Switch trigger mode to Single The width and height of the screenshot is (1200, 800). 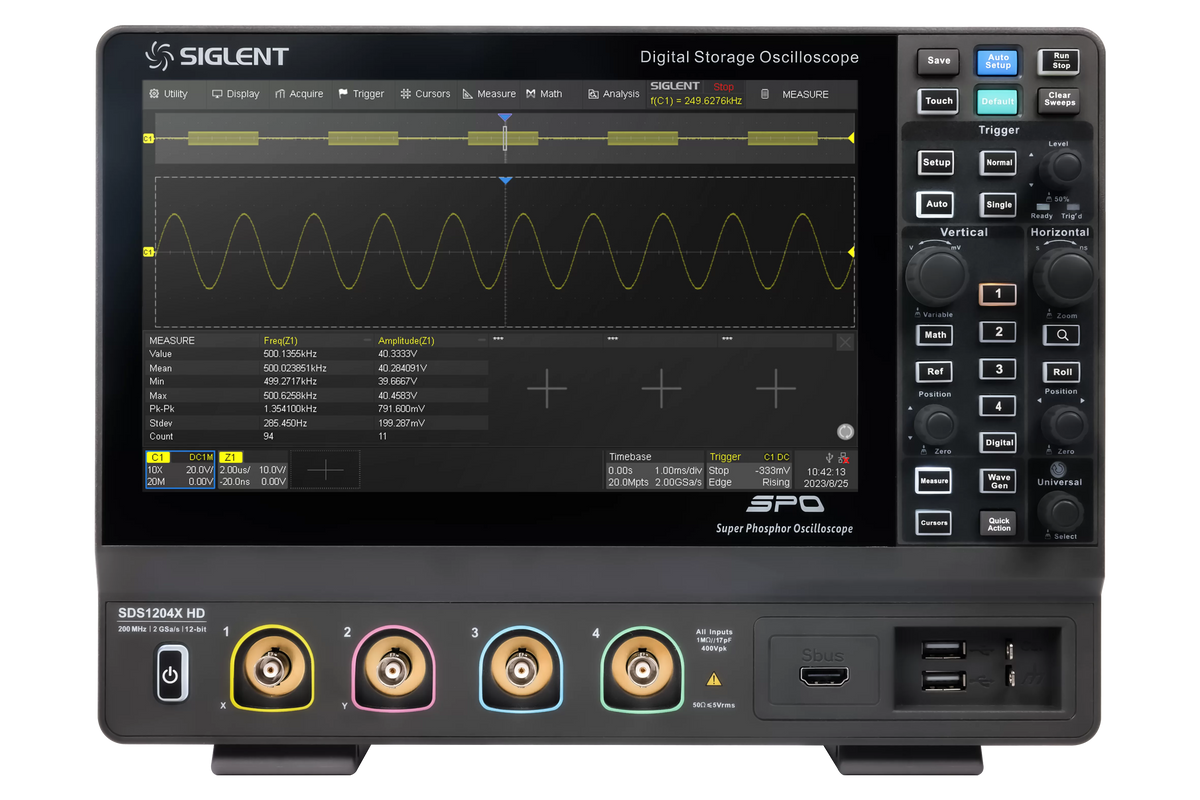[997, 204]
